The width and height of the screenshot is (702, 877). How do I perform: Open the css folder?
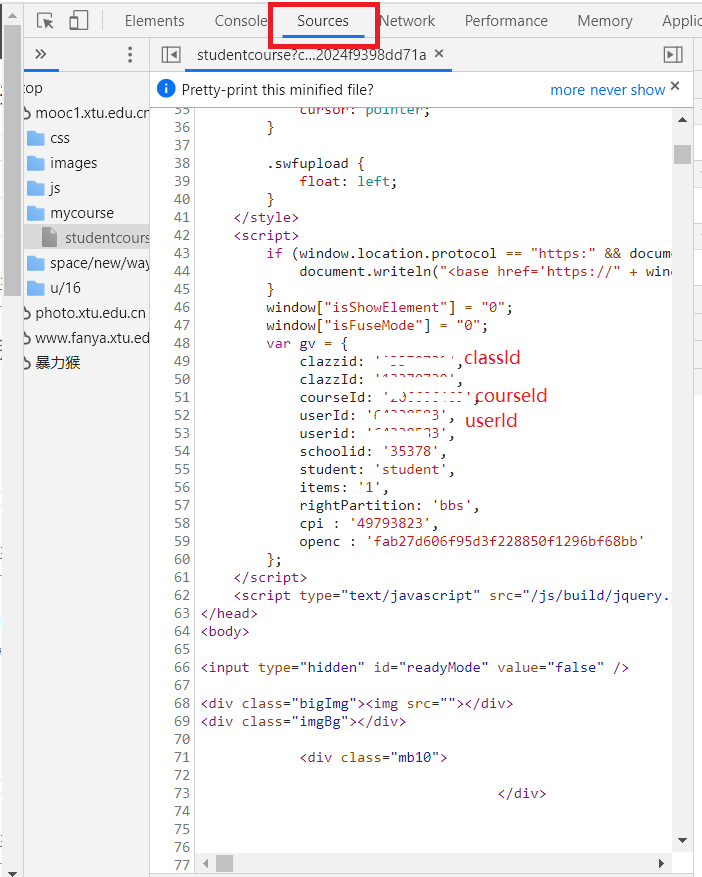(59, 138)
